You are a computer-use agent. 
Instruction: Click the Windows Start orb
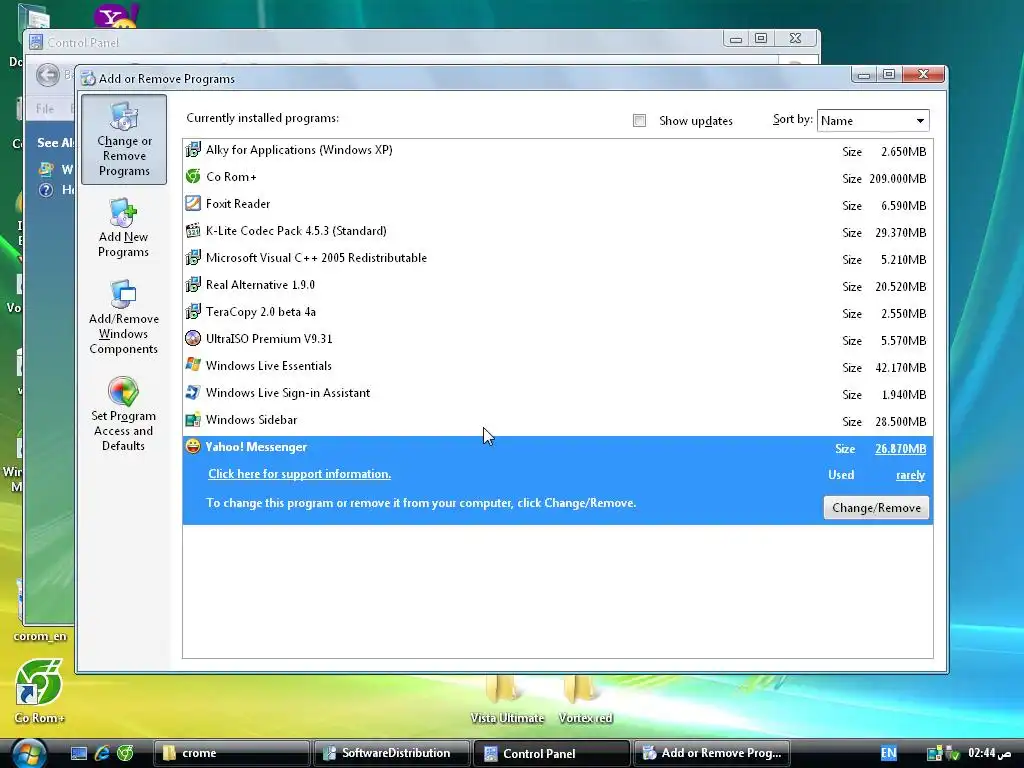[29, 753]
